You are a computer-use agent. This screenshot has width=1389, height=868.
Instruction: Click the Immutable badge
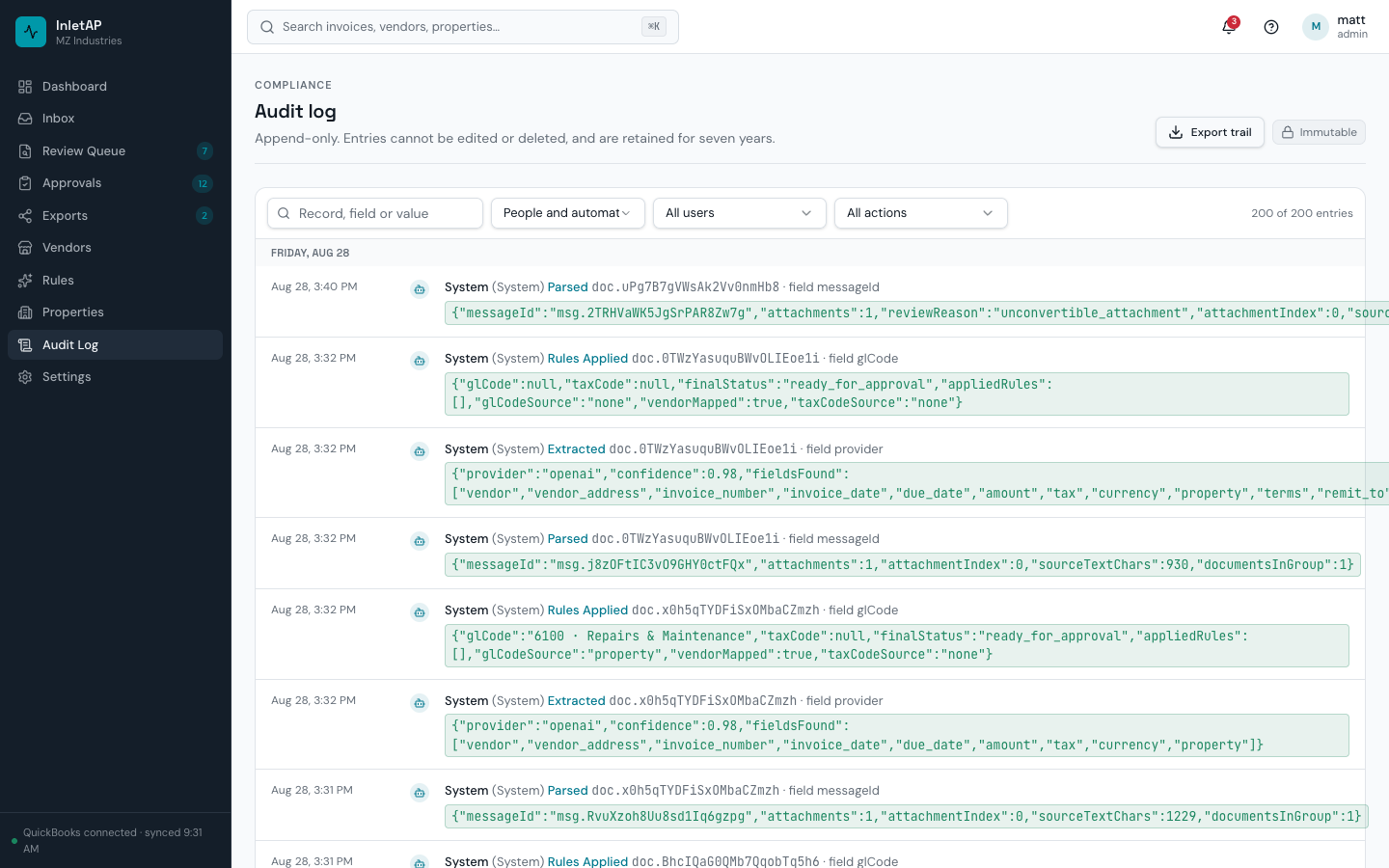(x=1319, y=132)
